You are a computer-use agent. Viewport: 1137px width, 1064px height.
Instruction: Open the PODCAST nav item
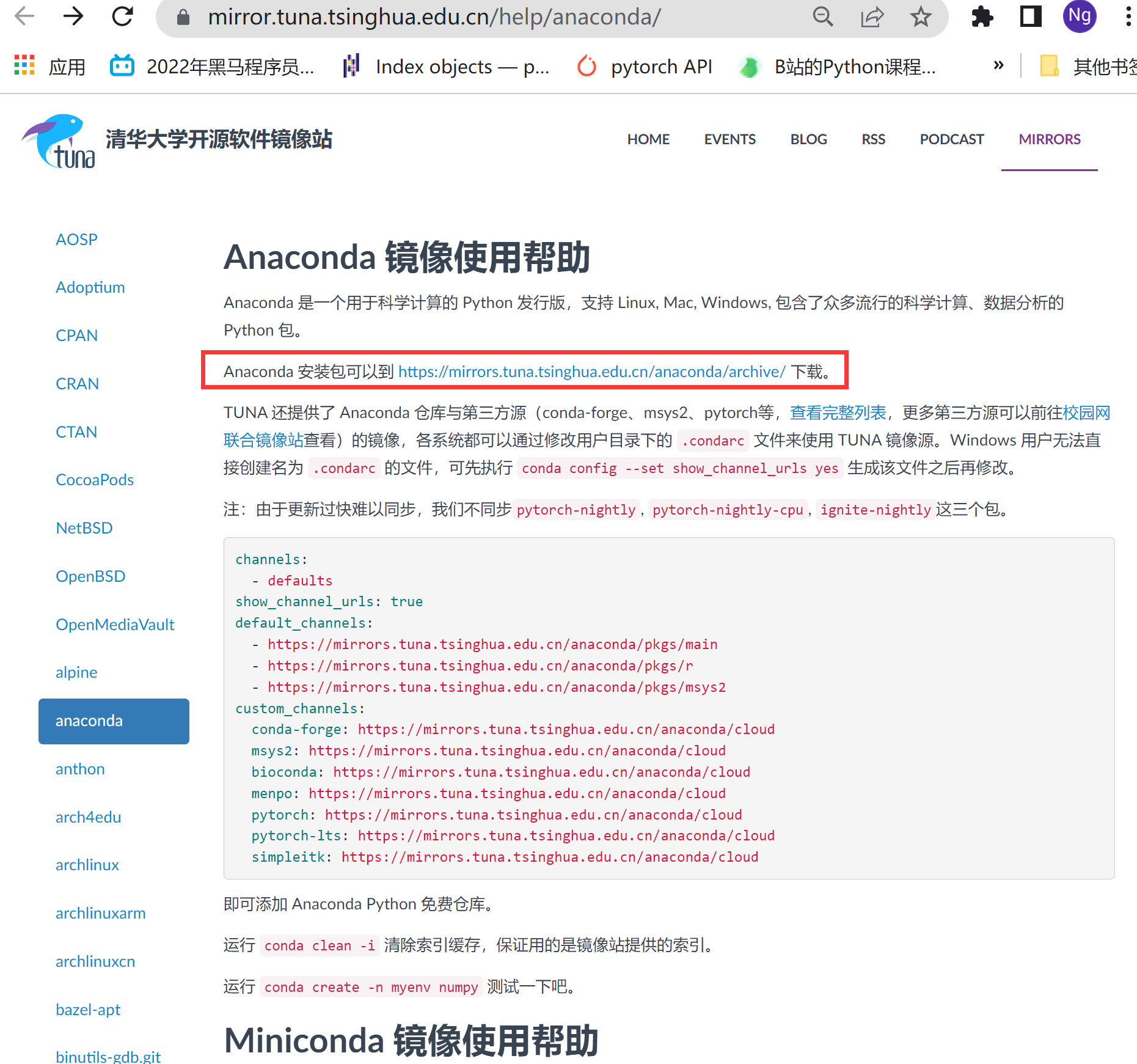tap(951, 139)
